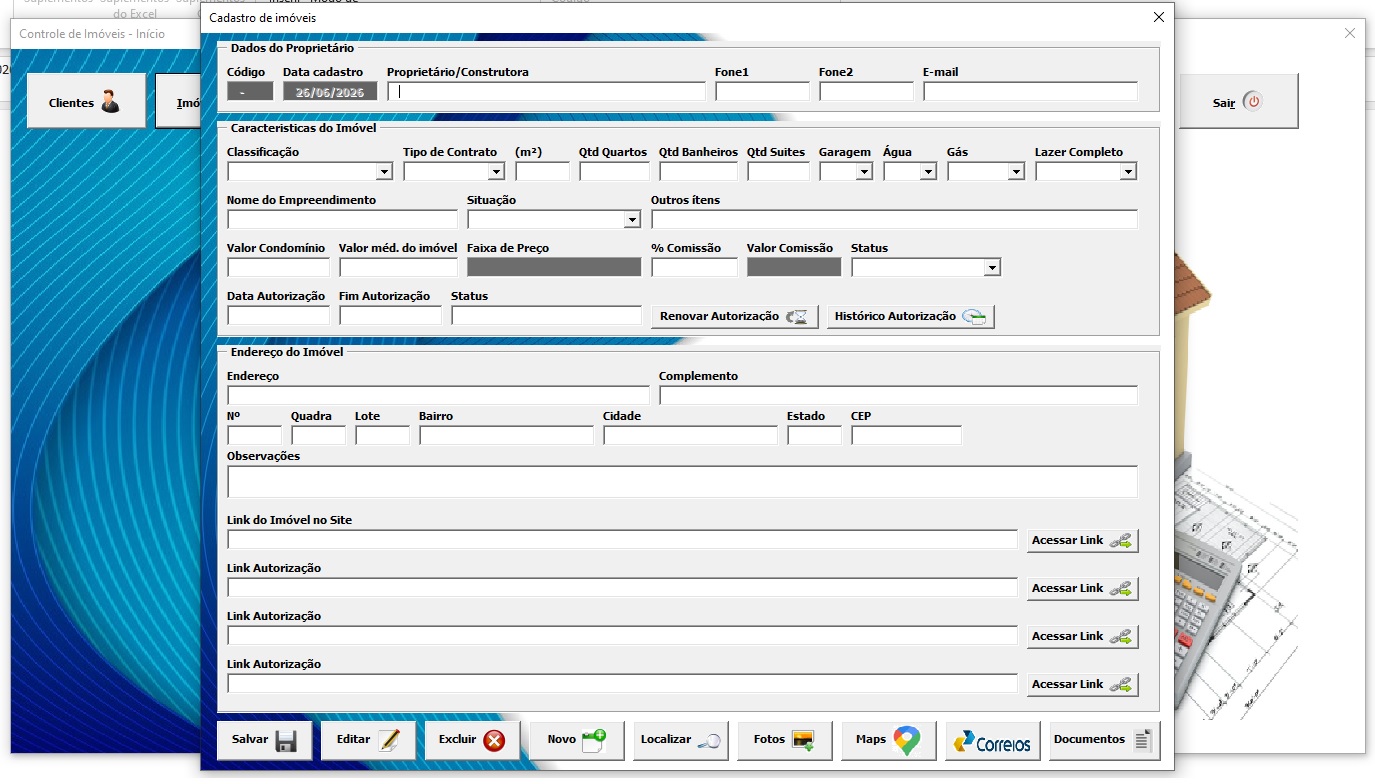This screenshot has height=784, width=1375.
Task: Close the Cadastro de imóveis dialog
Action: coord(1159,17)
